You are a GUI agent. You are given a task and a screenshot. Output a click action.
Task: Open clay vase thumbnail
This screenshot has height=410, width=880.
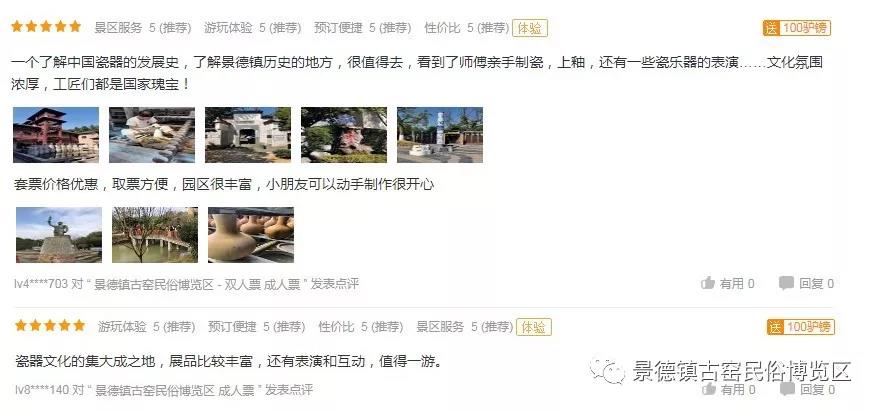click(x=251, y=235)
